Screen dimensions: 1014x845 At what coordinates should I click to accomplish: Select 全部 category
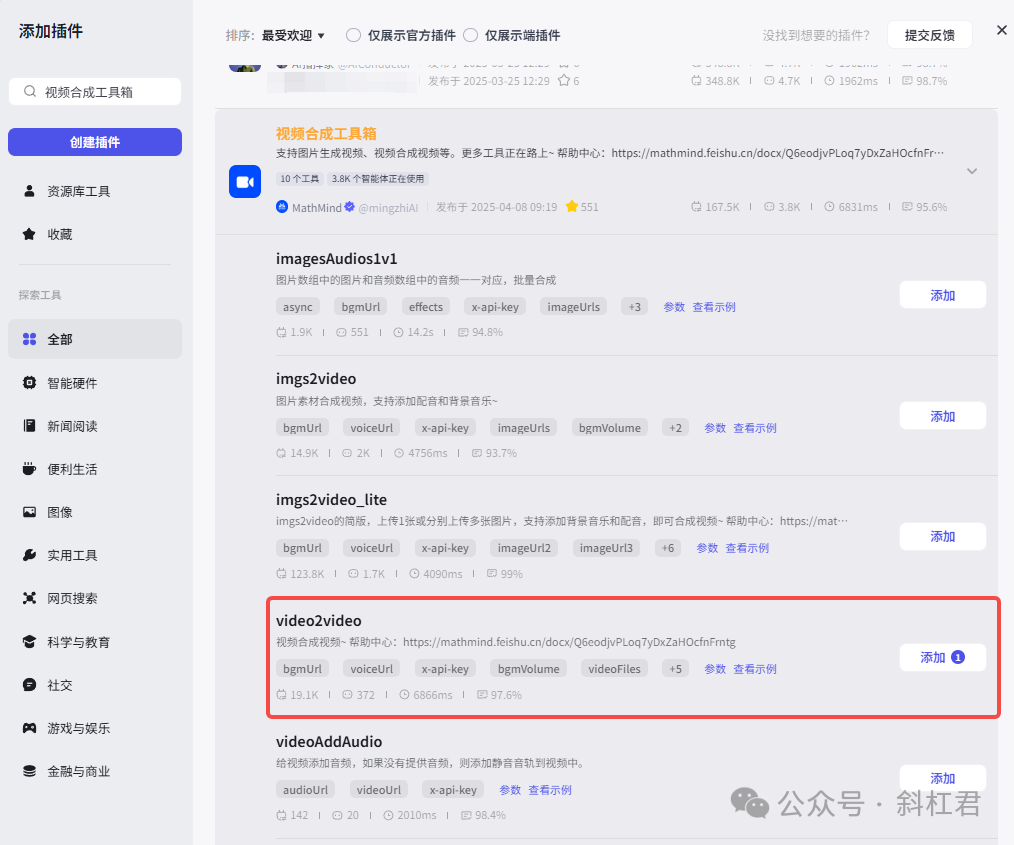94,339
